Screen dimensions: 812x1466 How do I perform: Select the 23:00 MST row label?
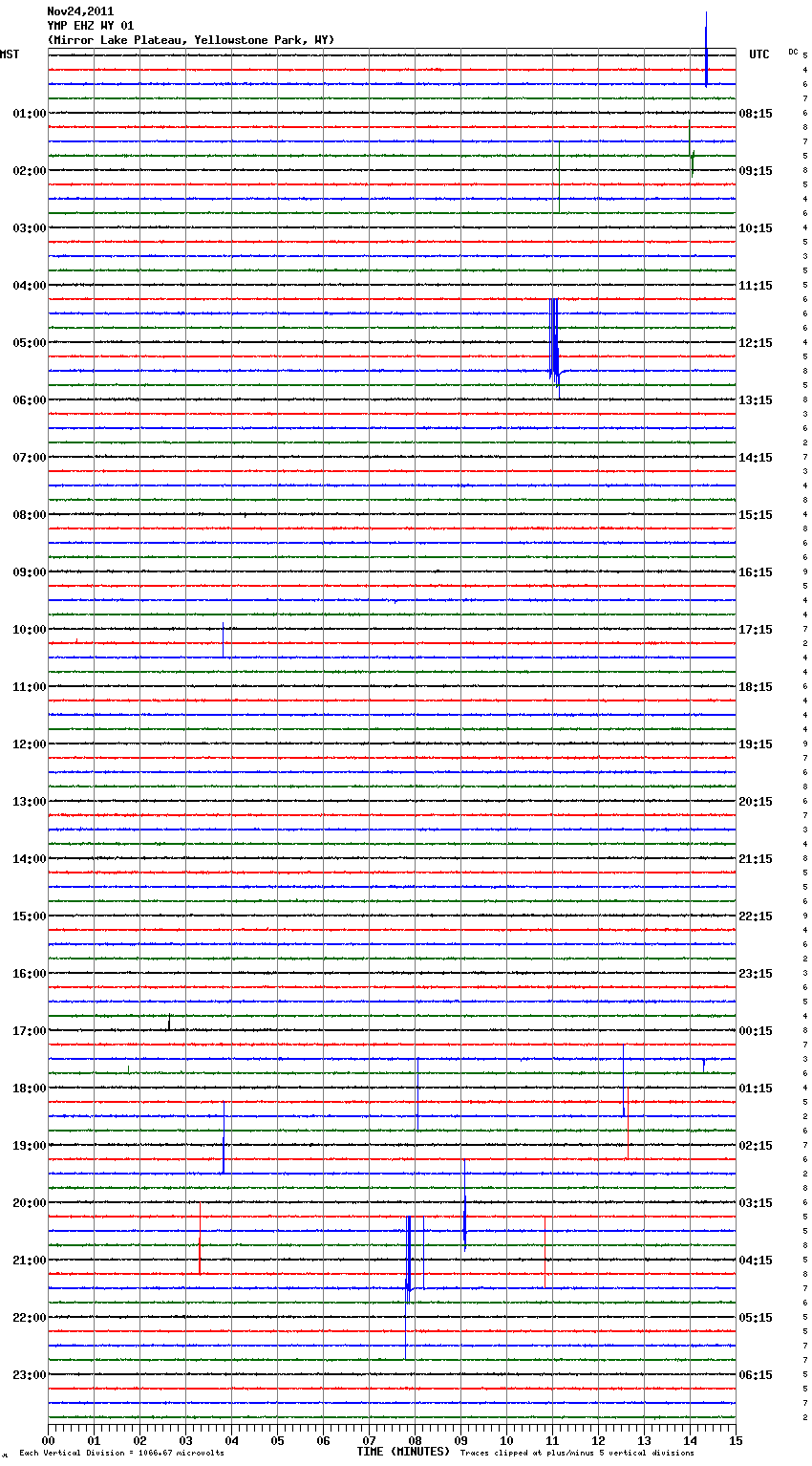pyautogui.click(x=30, y=1375)
